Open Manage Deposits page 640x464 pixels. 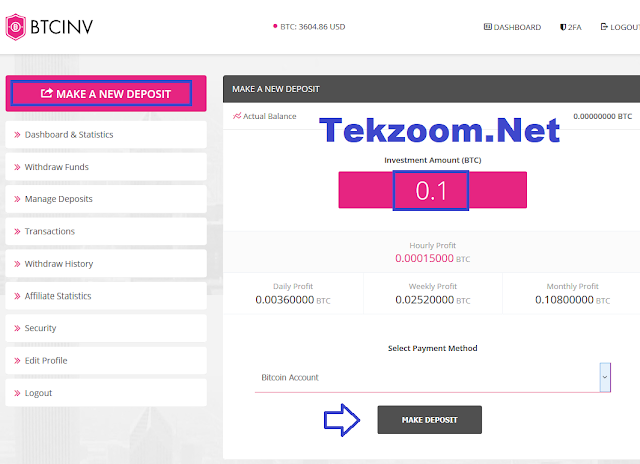point(106,199)
